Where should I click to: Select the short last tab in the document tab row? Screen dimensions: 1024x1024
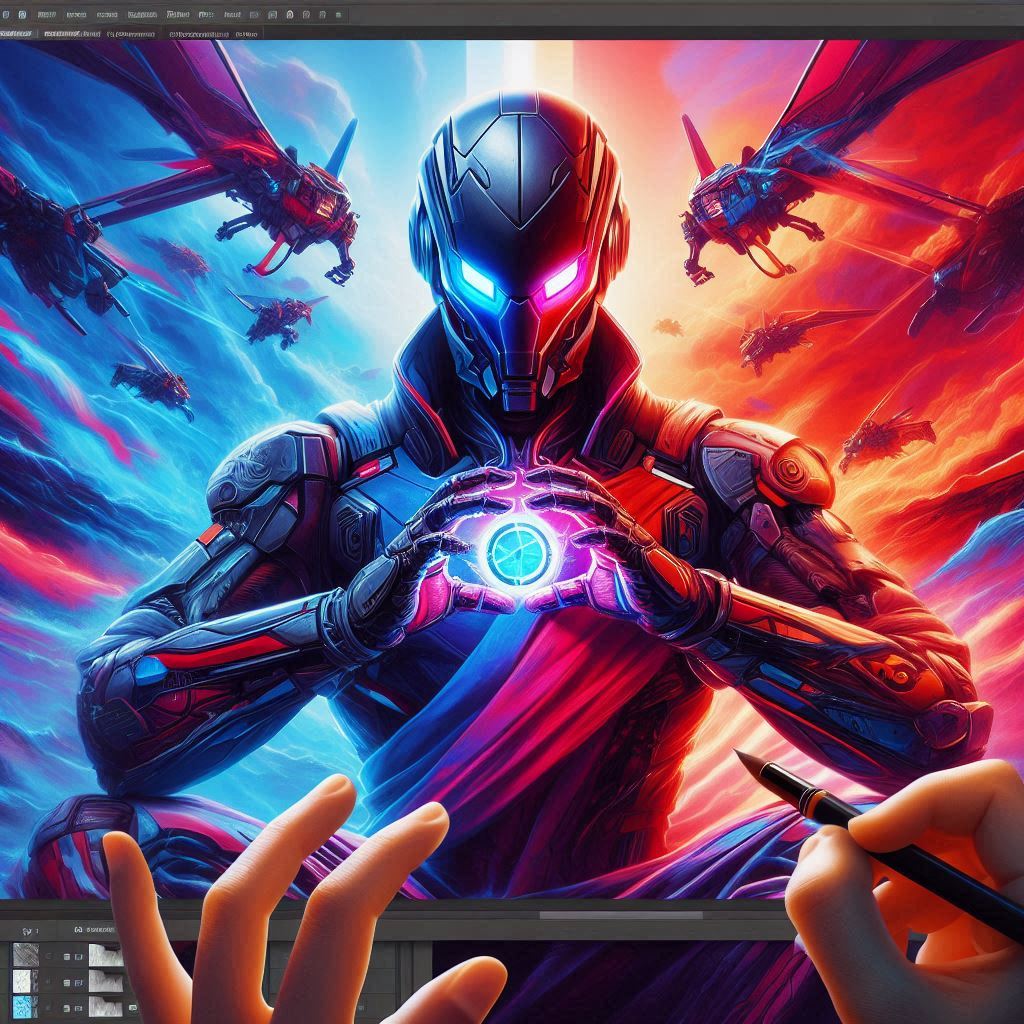click(x=246, y=35)
